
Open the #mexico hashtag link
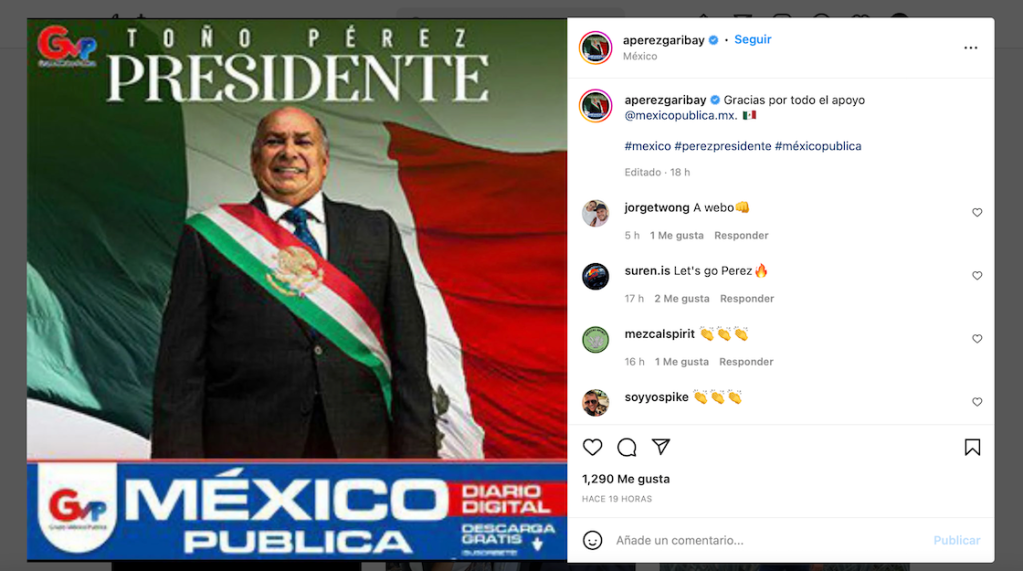[647, 146]
